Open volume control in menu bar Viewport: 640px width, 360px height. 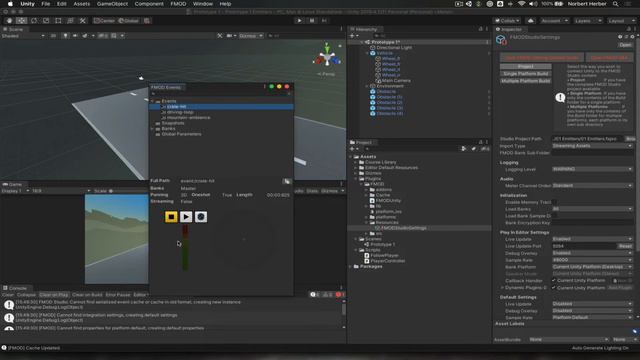[x=533, y=4]
